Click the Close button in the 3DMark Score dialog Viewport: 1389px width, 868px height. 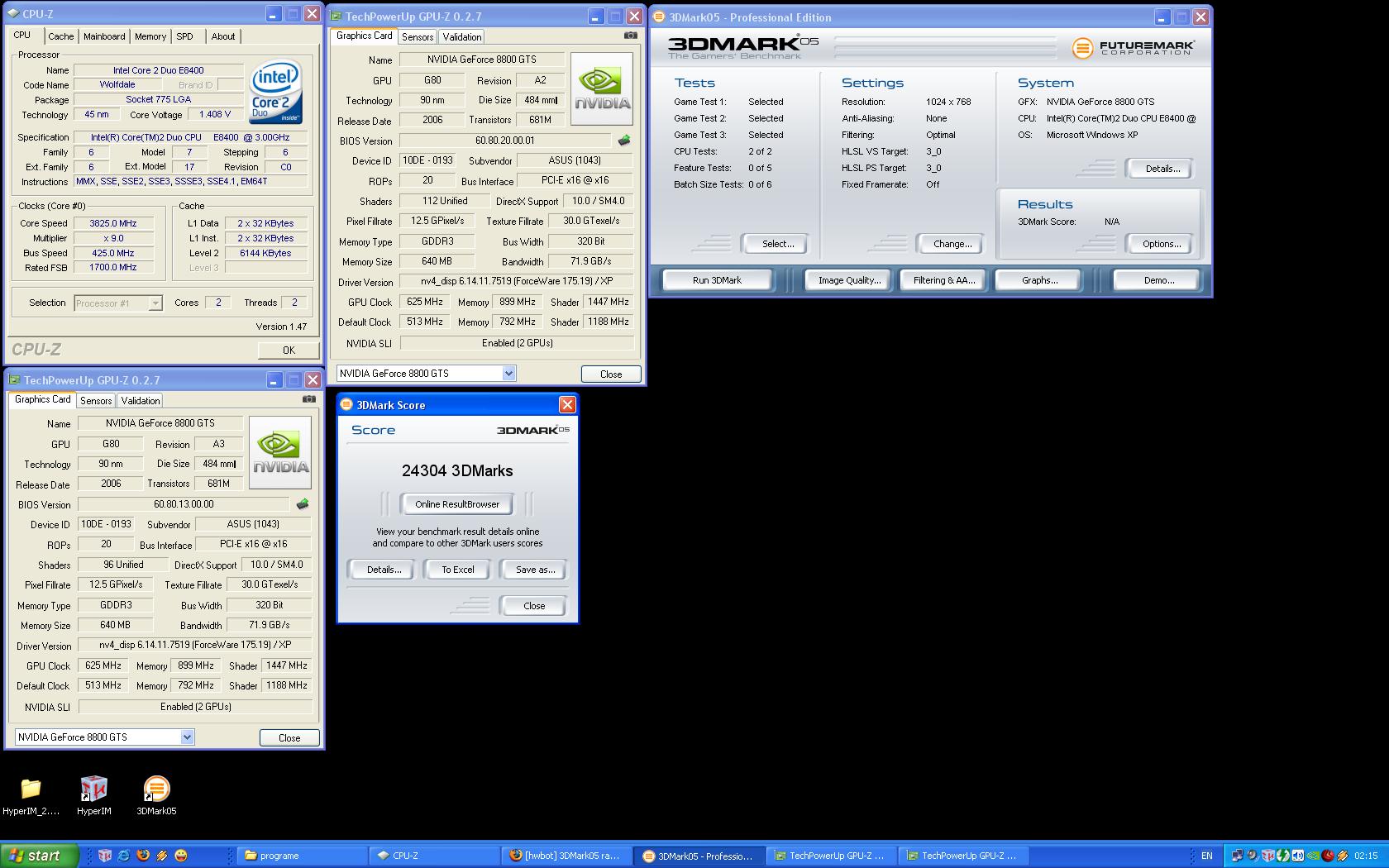tap(534, 606)
